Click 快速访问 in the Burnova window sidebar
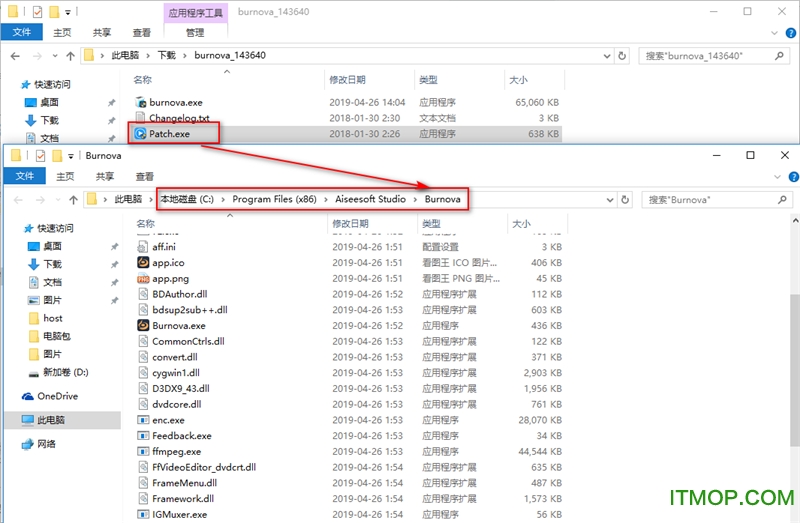The image size is (800, 523). [48, 228]
